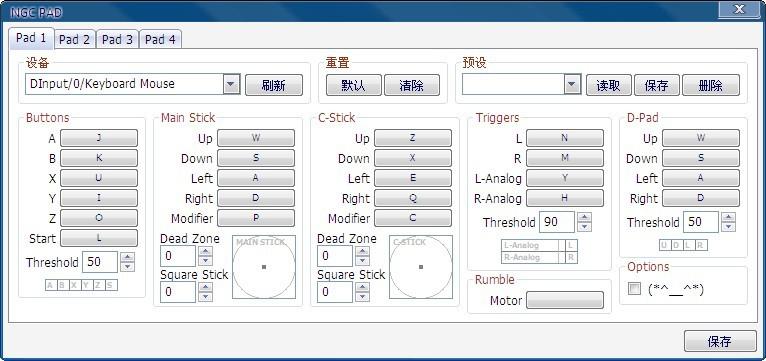Increase the Triggers Threshold value

[584, 217]
